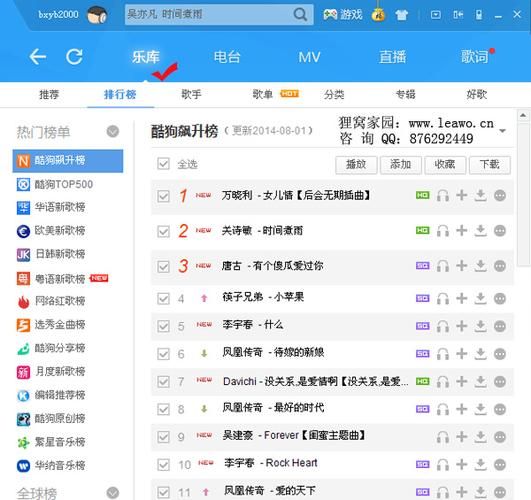Toggle the 全选 select-all checkbox
Viewport: 531px width, 500px height.
[x=163, y=164]
